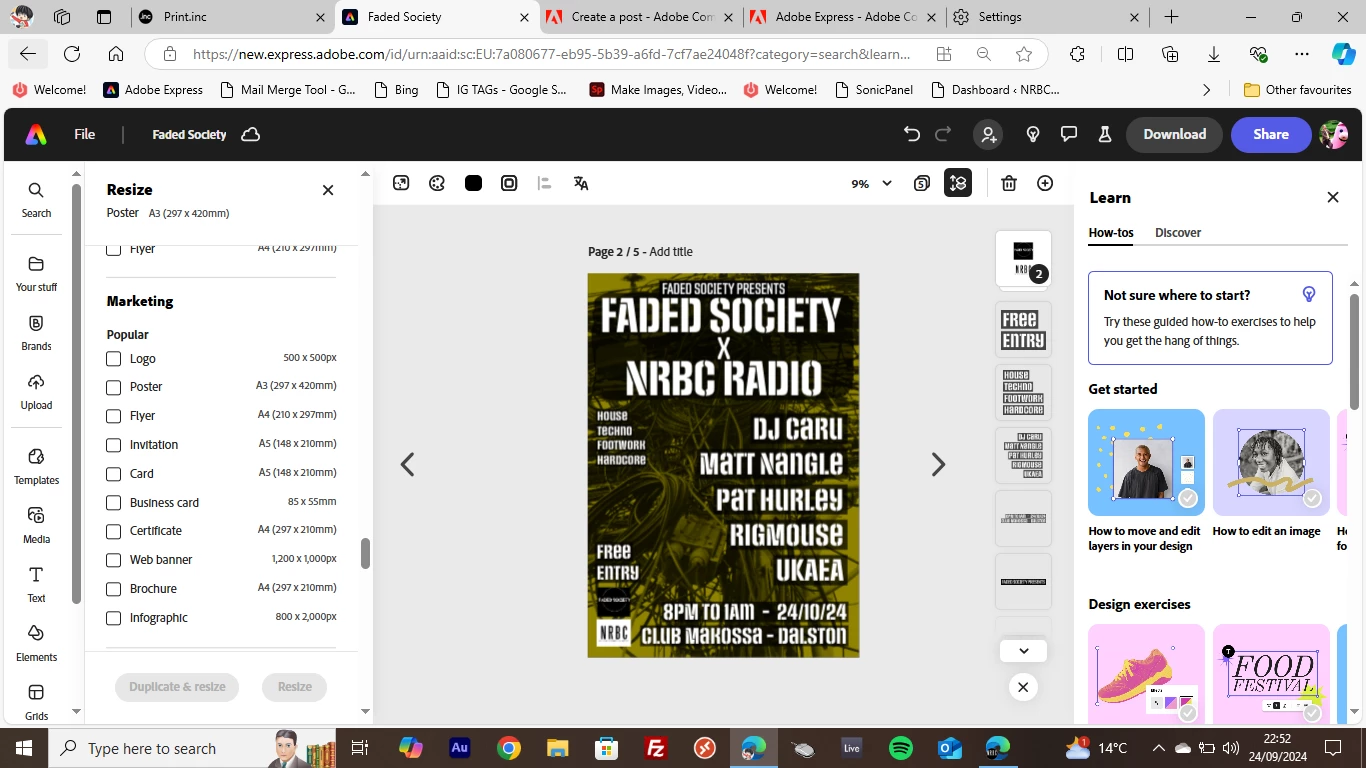This screenshot has width=1366, height=768.
Task: Click Duplicate & resize button
Action: 177,687
